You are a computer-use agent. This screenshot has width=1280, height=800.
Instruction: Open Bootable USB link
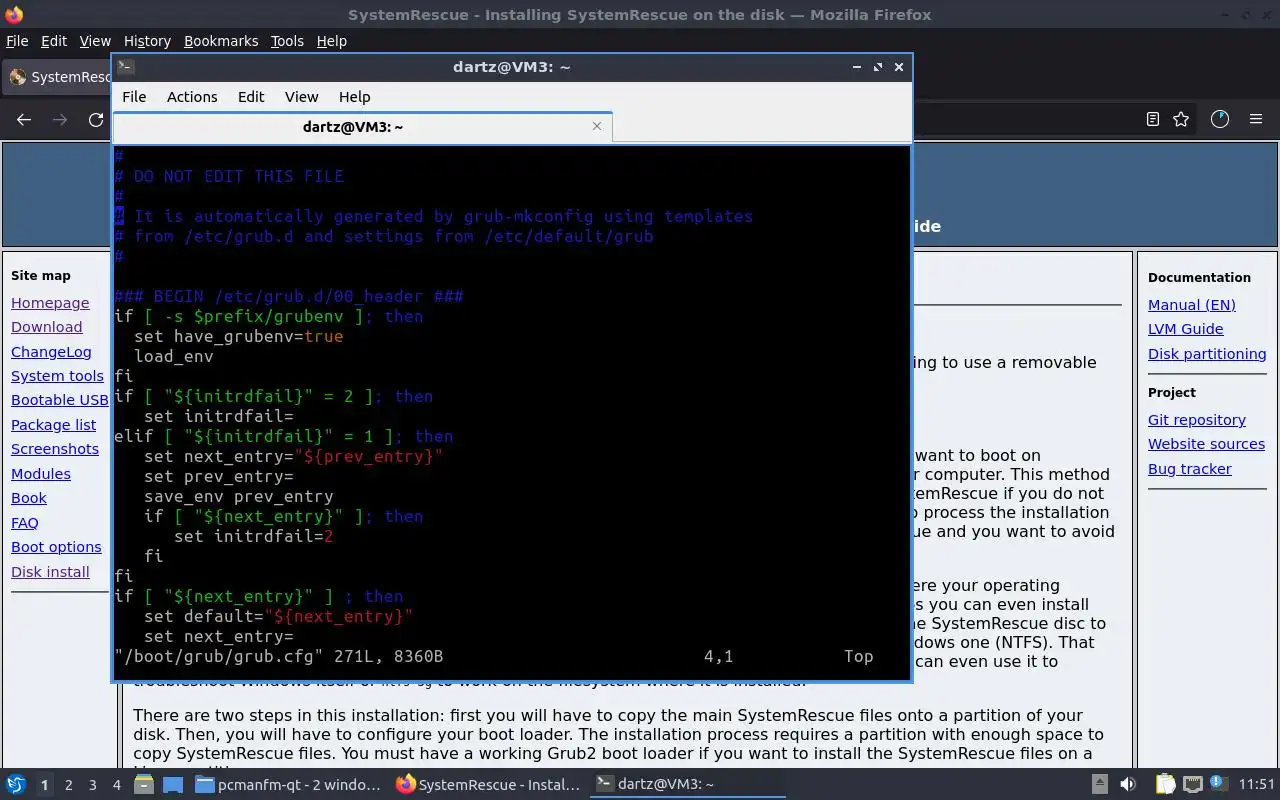60,400
